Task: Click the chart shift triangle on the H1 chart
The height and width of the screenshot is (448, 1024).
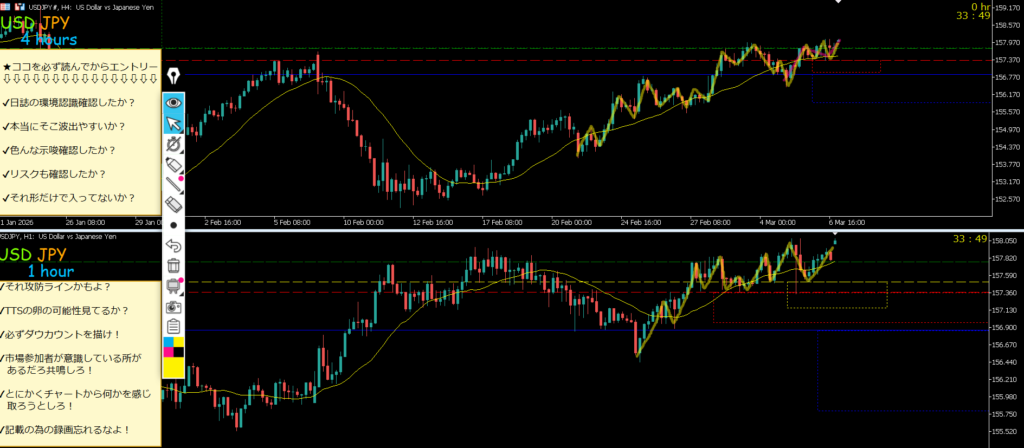Action: (x=835, y=234)
